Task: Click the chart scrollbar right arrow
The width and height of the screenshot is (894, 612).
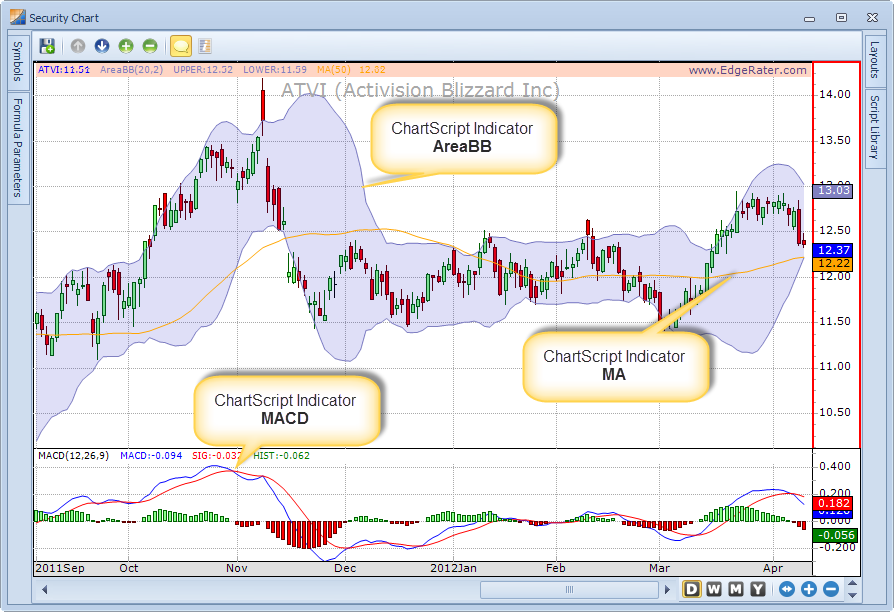Action: 667,589
